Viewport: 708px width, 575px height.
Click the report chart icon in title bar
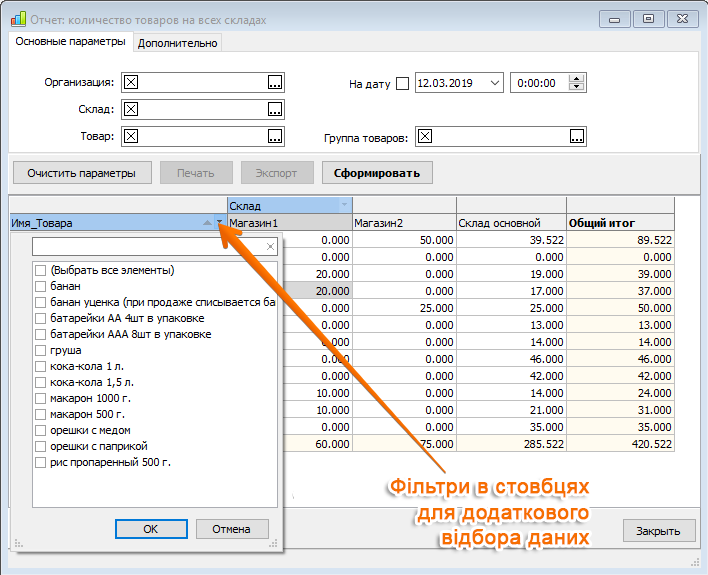[x=18, y=19]
